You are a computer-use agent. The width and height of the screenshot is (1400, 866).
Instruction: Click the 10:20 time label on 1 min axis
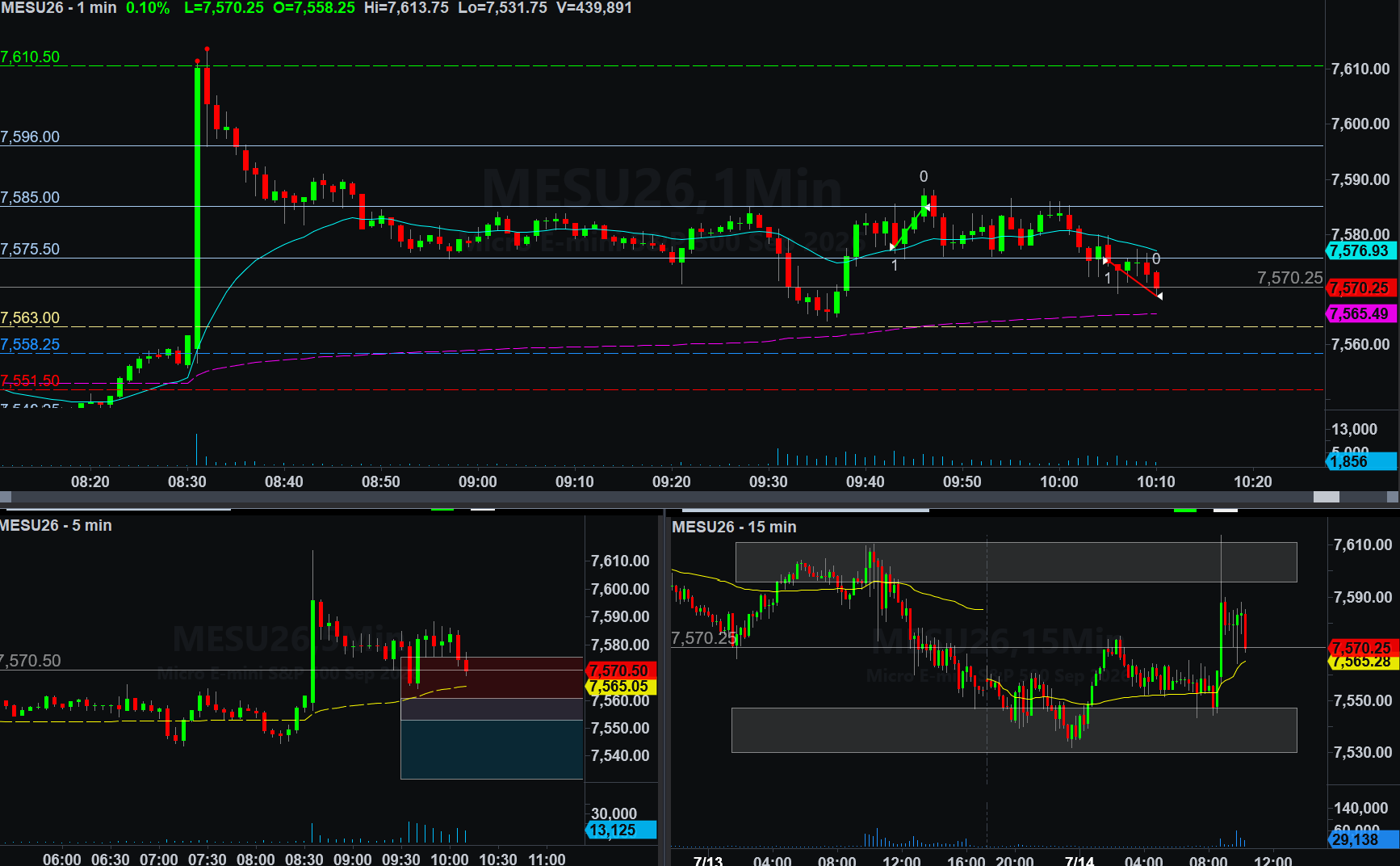(1253, 481)
